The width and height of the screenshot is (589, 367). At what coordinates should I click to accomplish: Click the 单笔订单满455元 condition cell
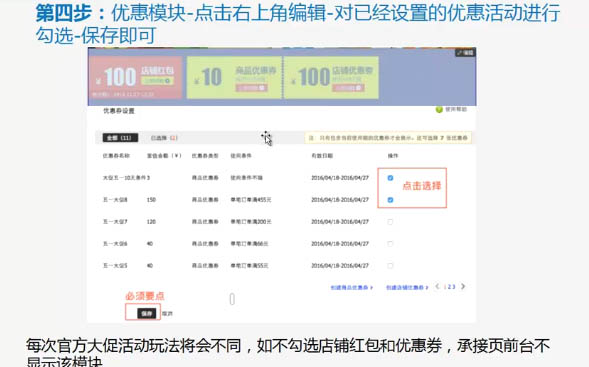click(251, 200)
